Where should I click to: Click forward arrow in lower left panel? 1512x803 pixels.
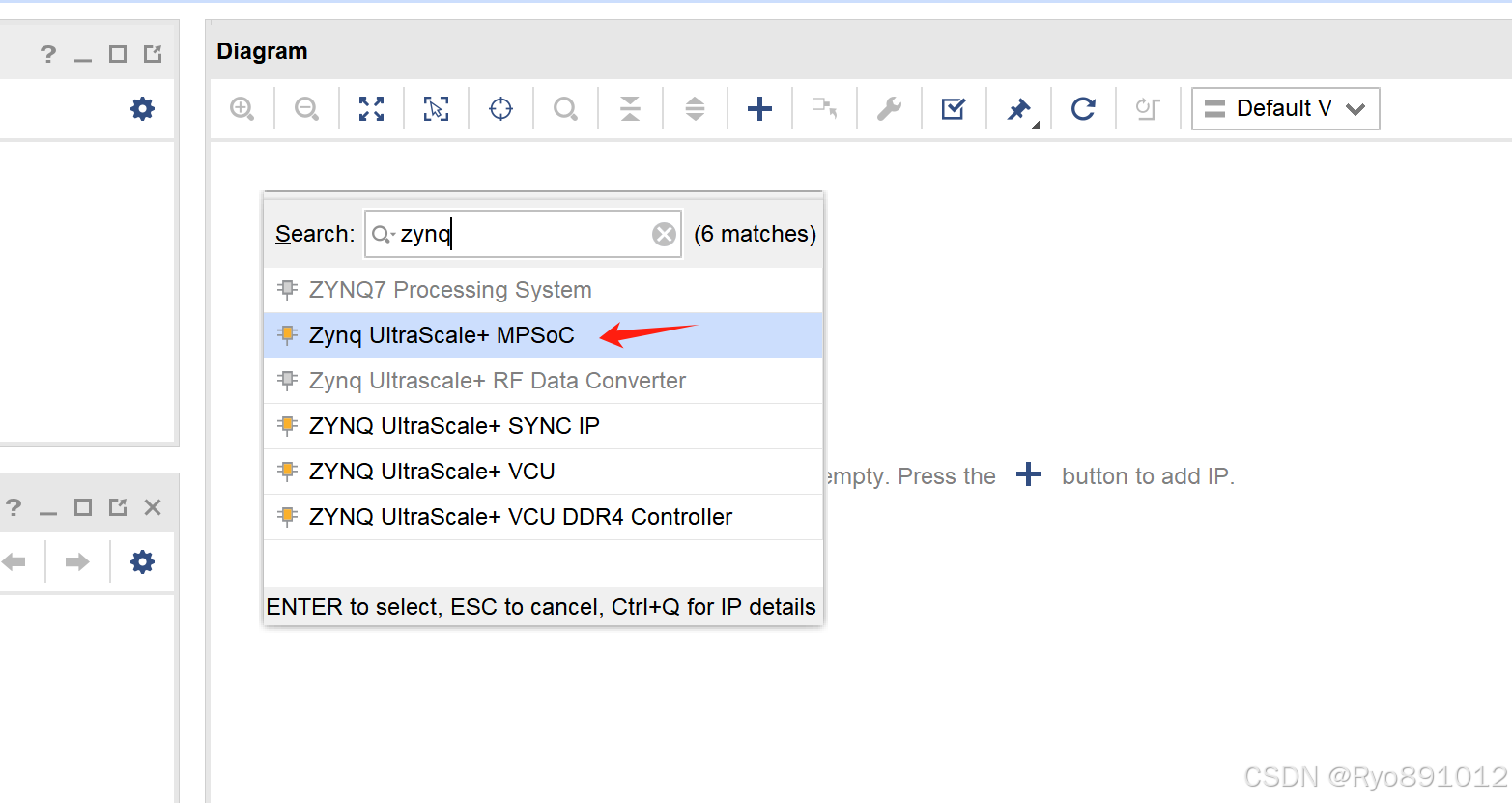point(77,561)
